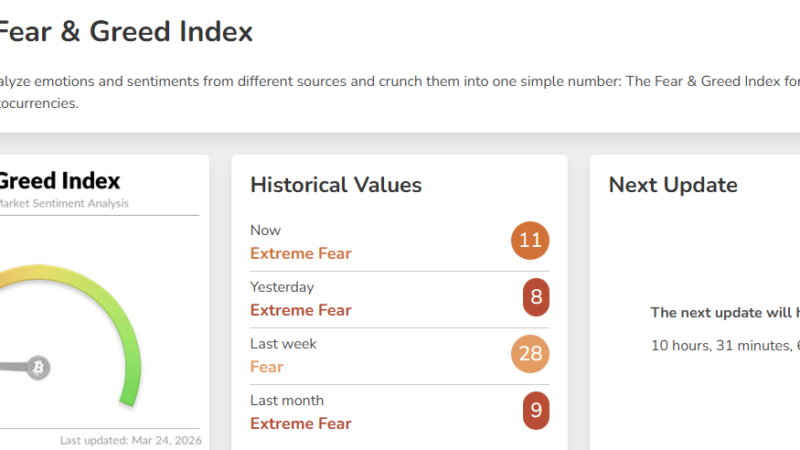Click the Fear text under Last week
Screen dimensions: 800x450
(267, 367)
